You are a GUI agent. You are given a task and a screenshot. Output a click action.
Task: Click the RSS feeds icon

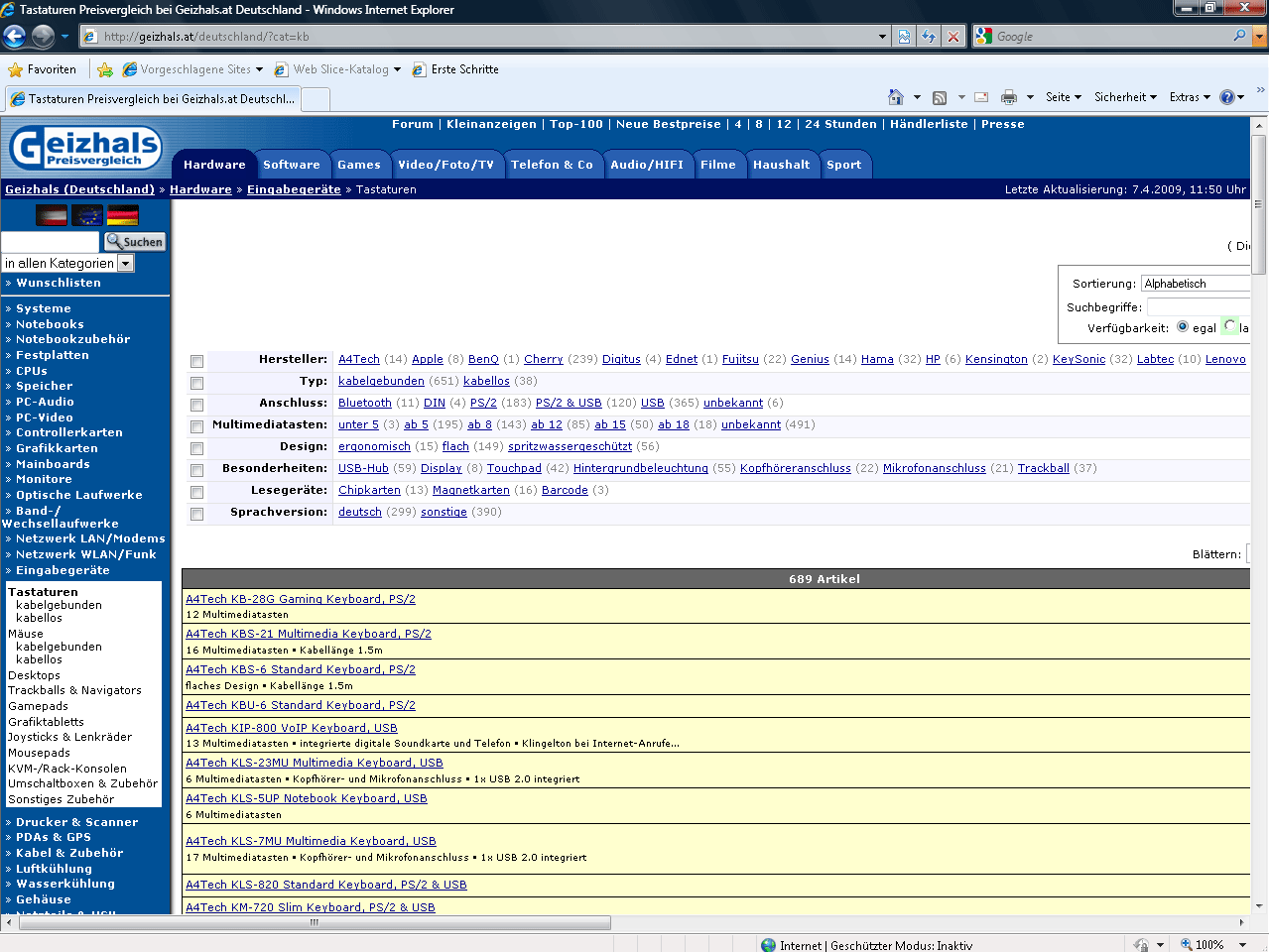pyautogui.click(x=940, y=97)
